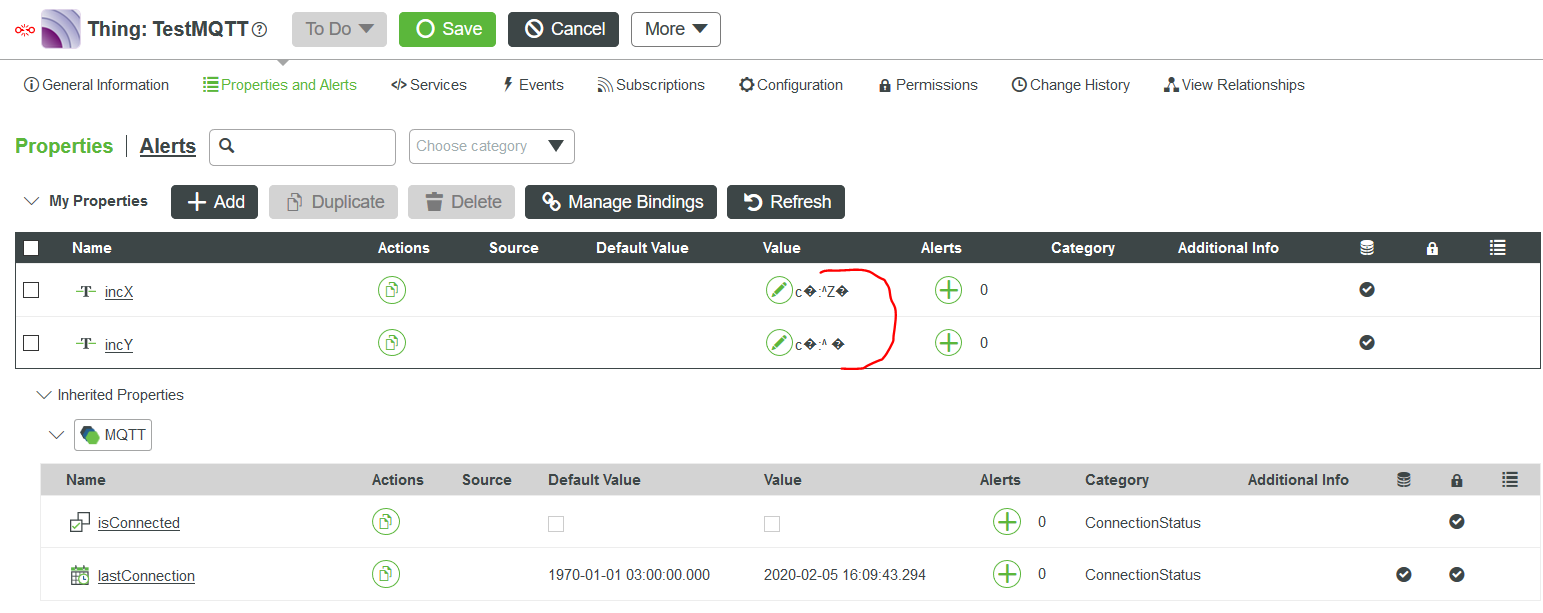The width and height of the screenshot is (1543, 613).
Task: Open the To Do status dropdown
Action: [339, 29]
